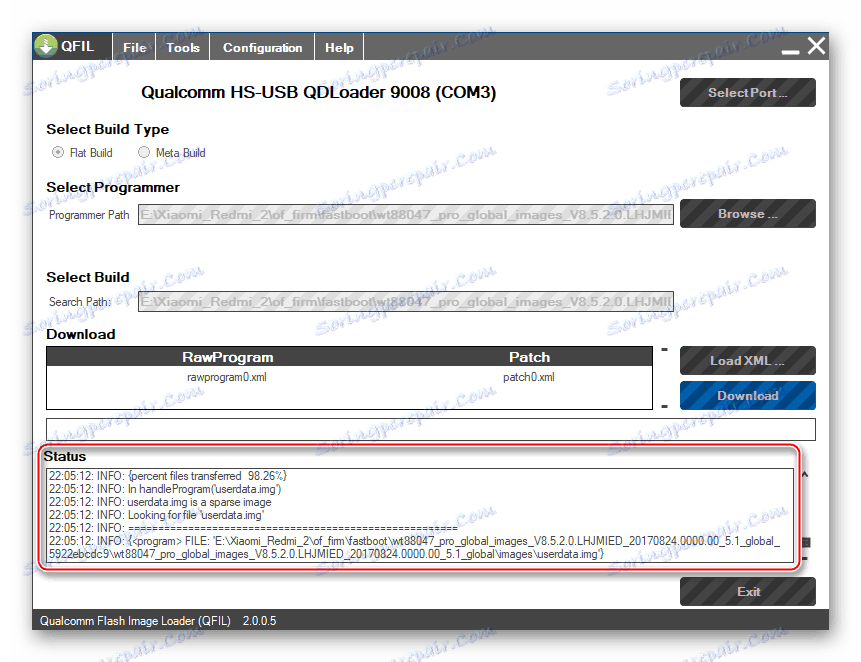Click inside the Programmer Path field
The width and height of the screenshot is (861, 662).
[x=406, y=215]
